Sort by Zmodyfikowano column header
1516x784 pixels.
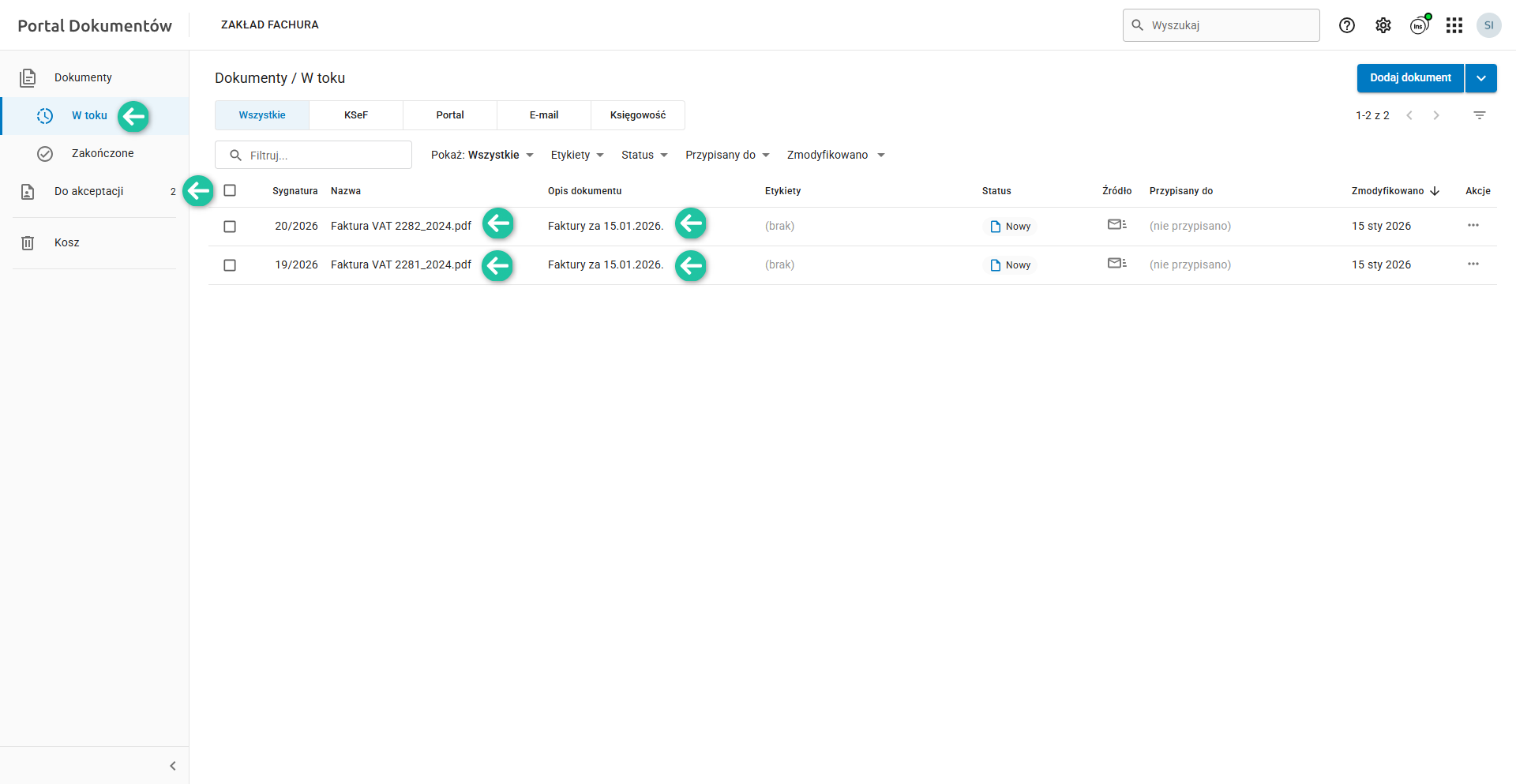tap(1387, 191)
